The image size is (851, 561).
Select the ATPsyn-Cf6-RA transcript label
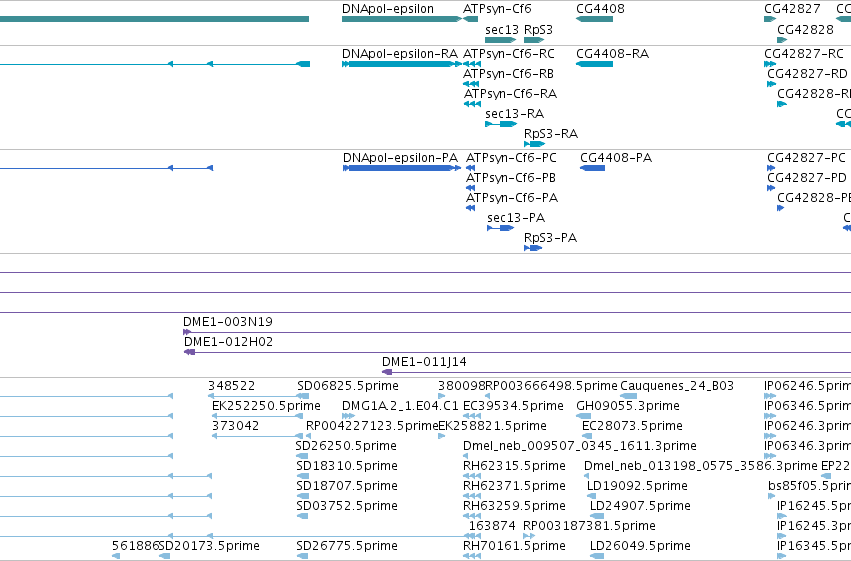pyautogui.click(x=511, y=94)
